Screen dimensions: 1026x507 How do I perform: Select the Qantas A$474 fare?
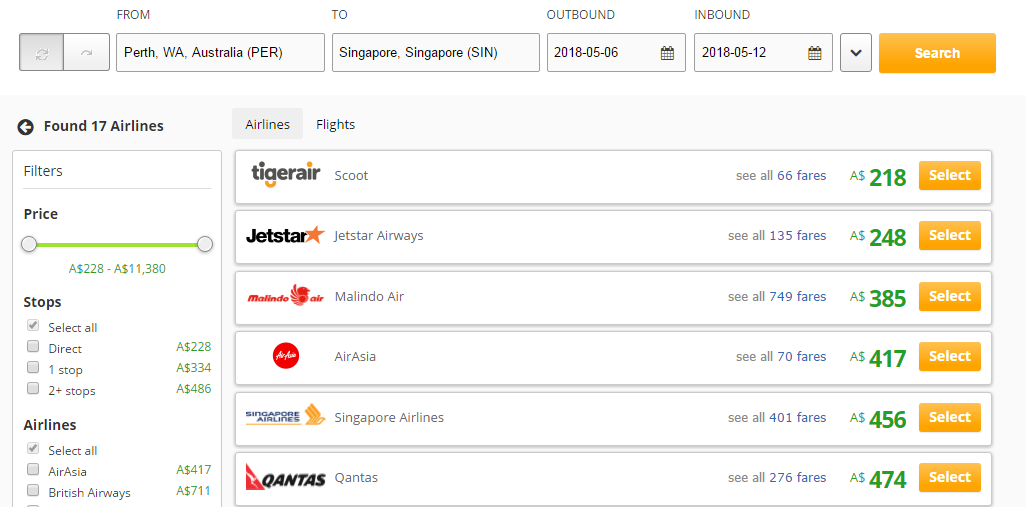click(949, 478)
